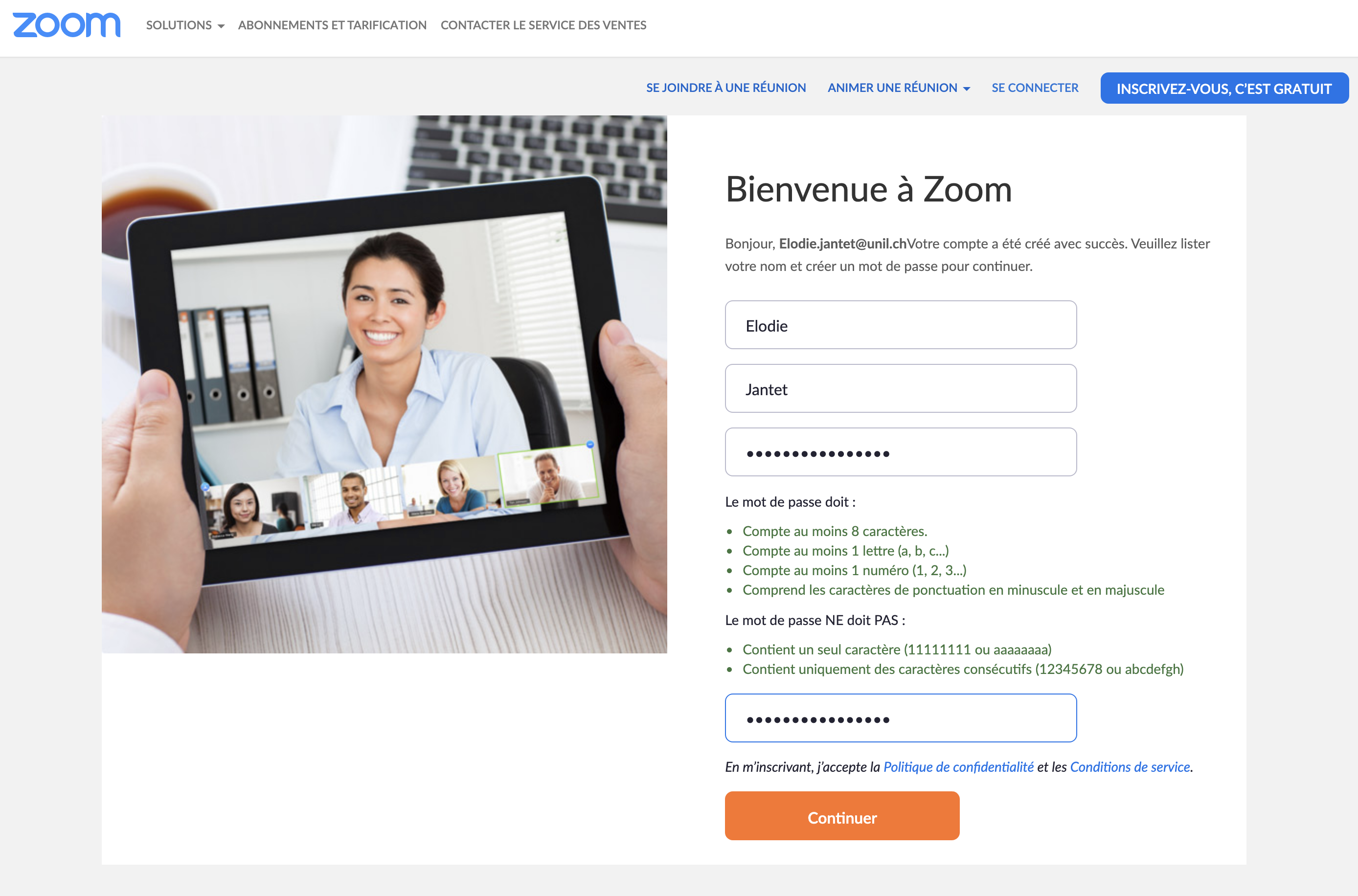Open Politique de confidentialité link
This screenshot has width=1358, height=896.
958,767
